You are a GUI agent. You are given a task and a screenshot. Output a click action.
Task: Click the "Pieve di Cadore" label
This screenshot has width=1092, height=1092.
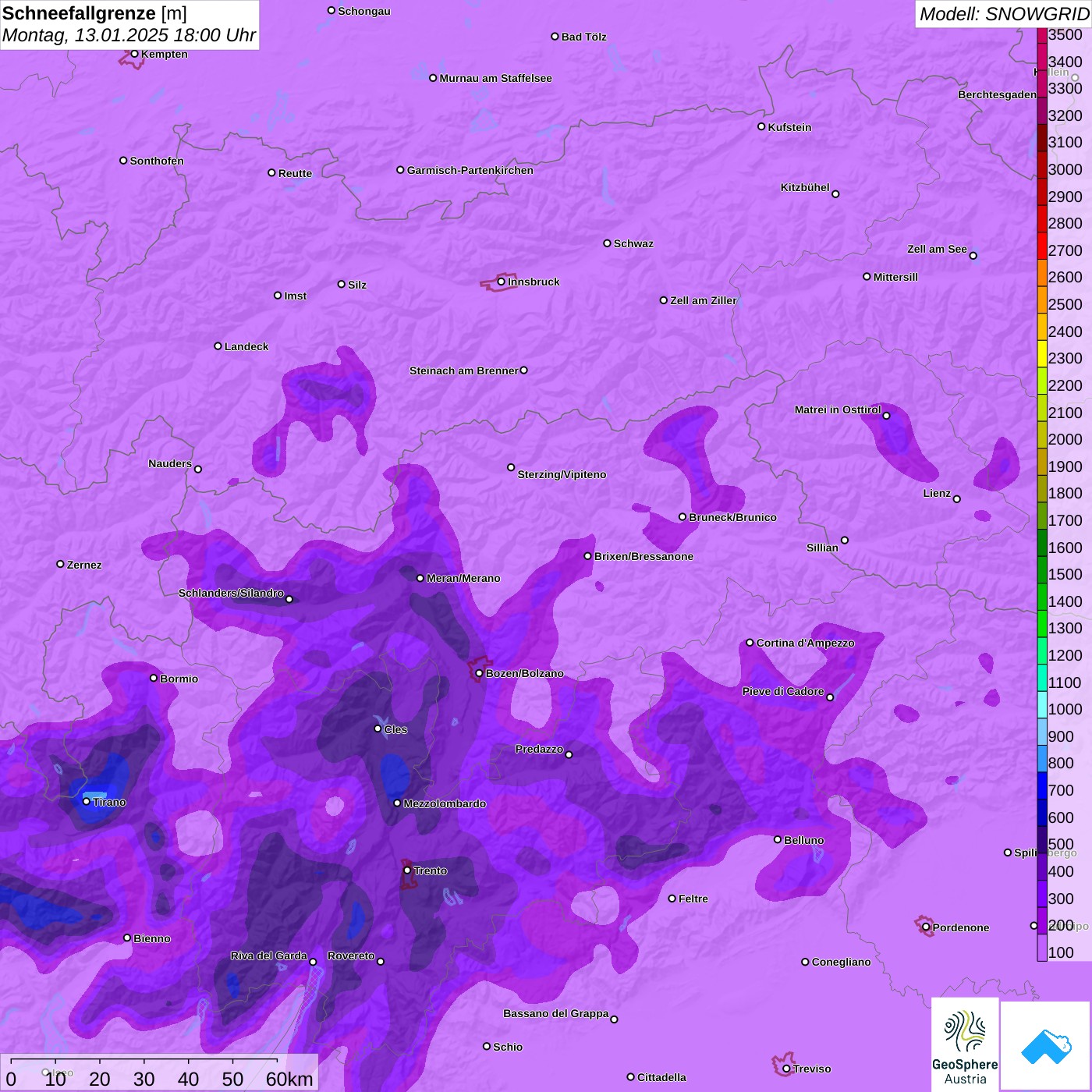783,691
